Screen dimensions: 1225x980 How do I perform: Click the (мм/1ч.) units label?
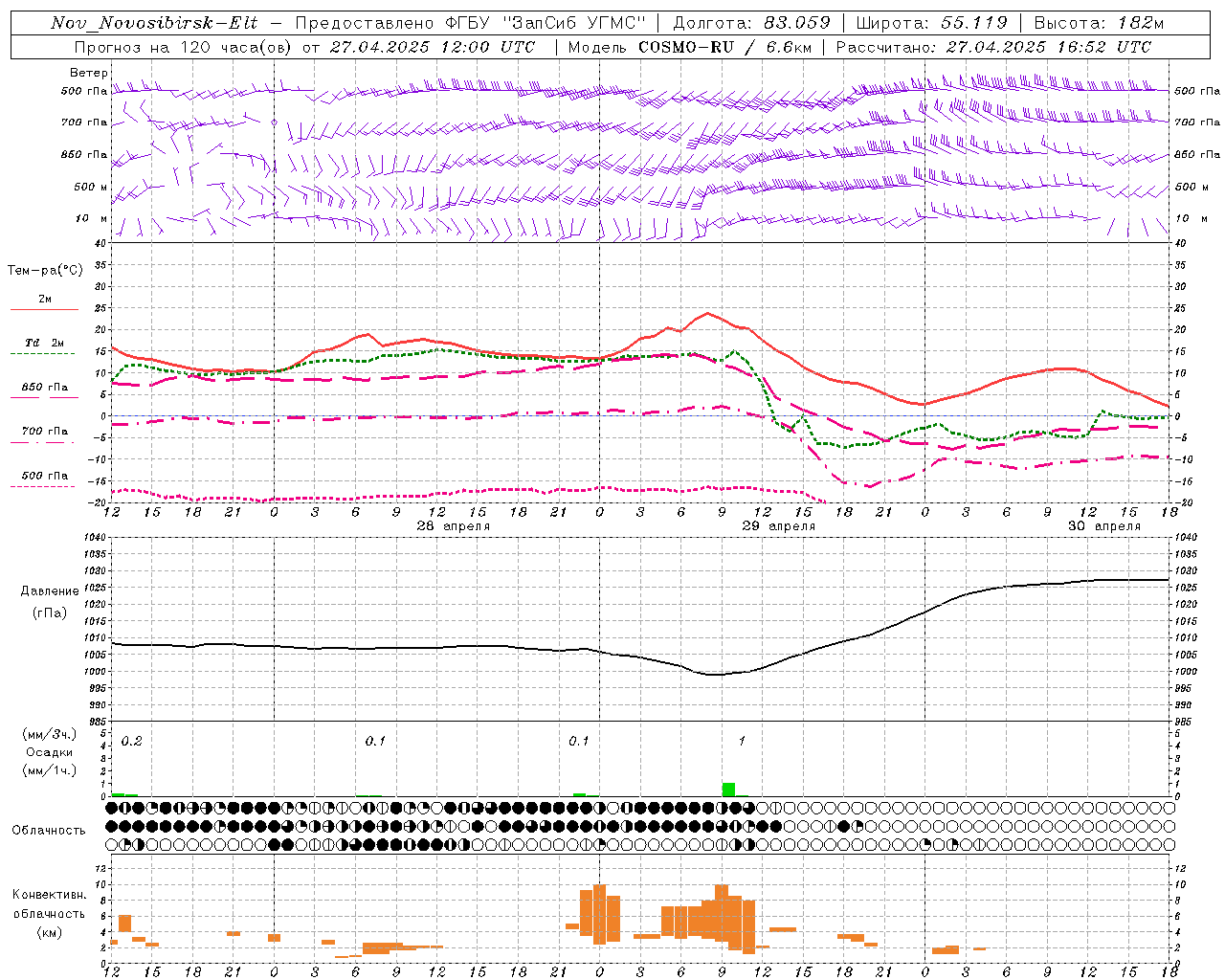(50, 770)
